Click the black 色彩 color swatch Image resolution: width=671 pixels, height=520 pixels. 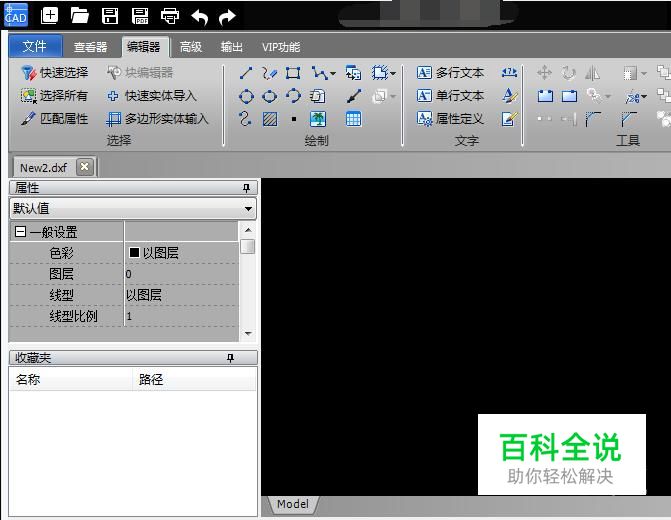[134, 253]
